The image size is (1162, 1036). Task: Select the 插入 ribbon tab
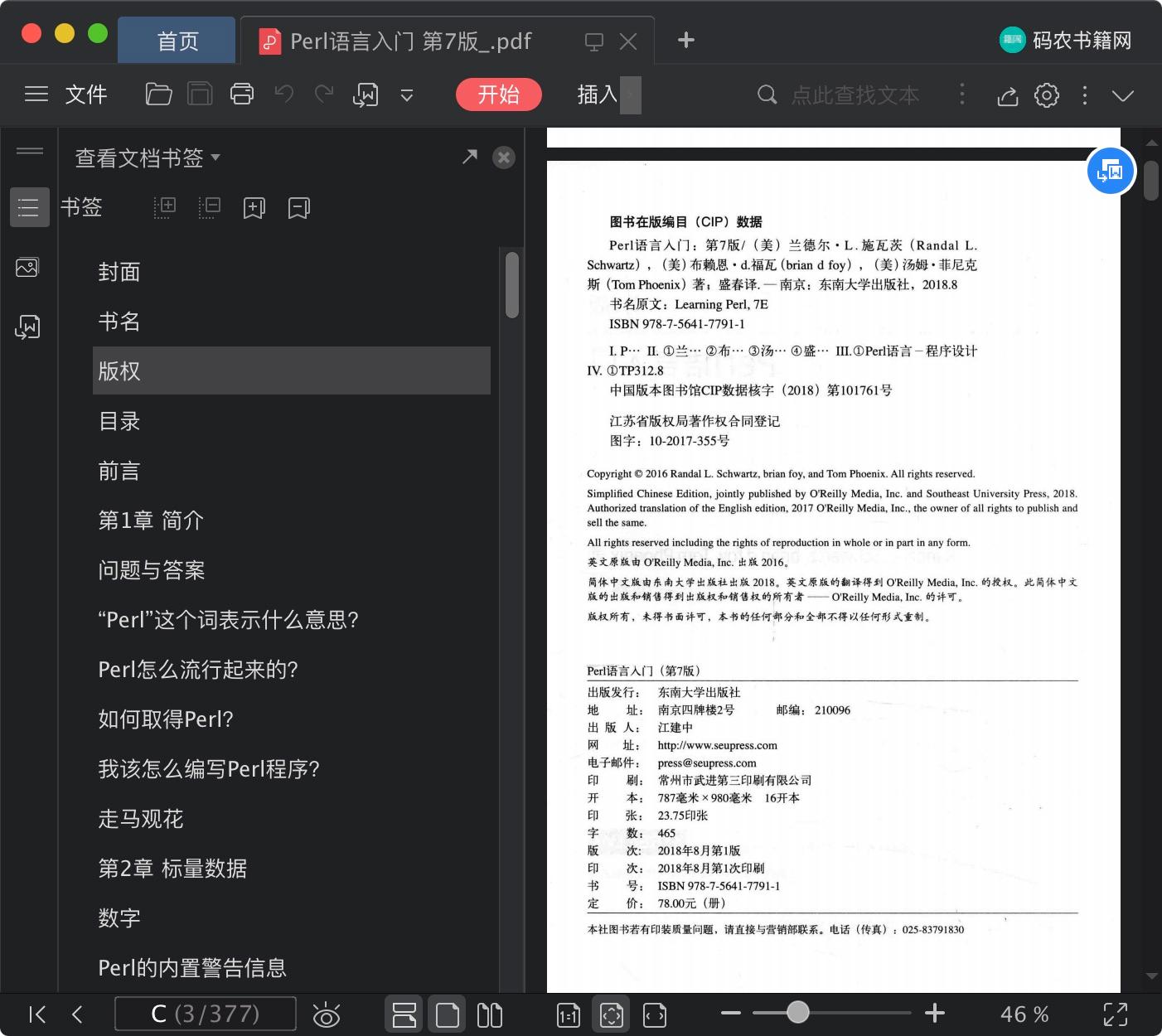click(x=598, y=94)
